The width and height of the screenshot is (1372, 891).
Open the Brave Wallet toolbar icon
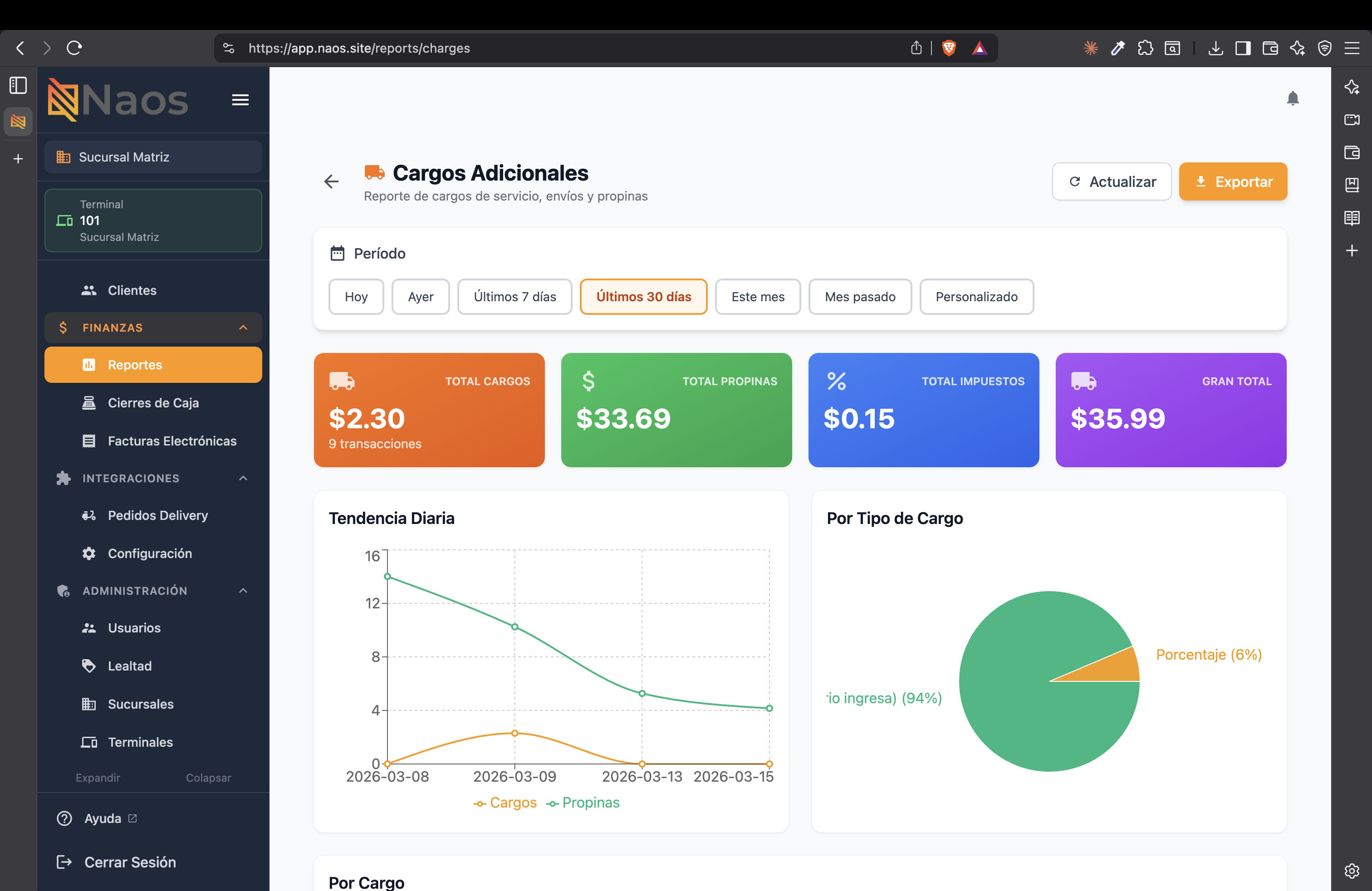pyautogui.click(x=1270, y=48)
